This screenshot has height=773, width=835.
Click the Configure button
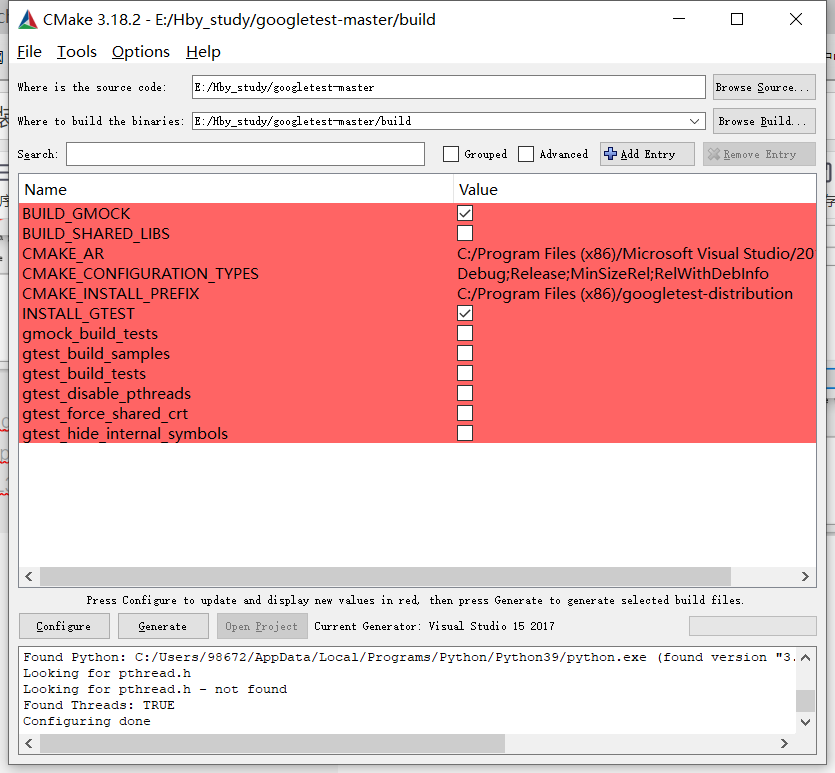click(64, 625)
